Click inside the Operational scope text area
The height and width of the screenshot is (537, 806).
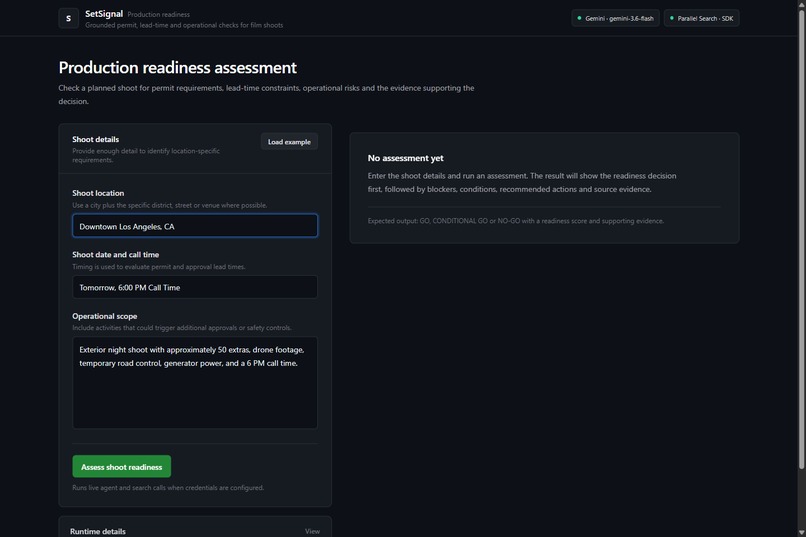tap(195, 383)
